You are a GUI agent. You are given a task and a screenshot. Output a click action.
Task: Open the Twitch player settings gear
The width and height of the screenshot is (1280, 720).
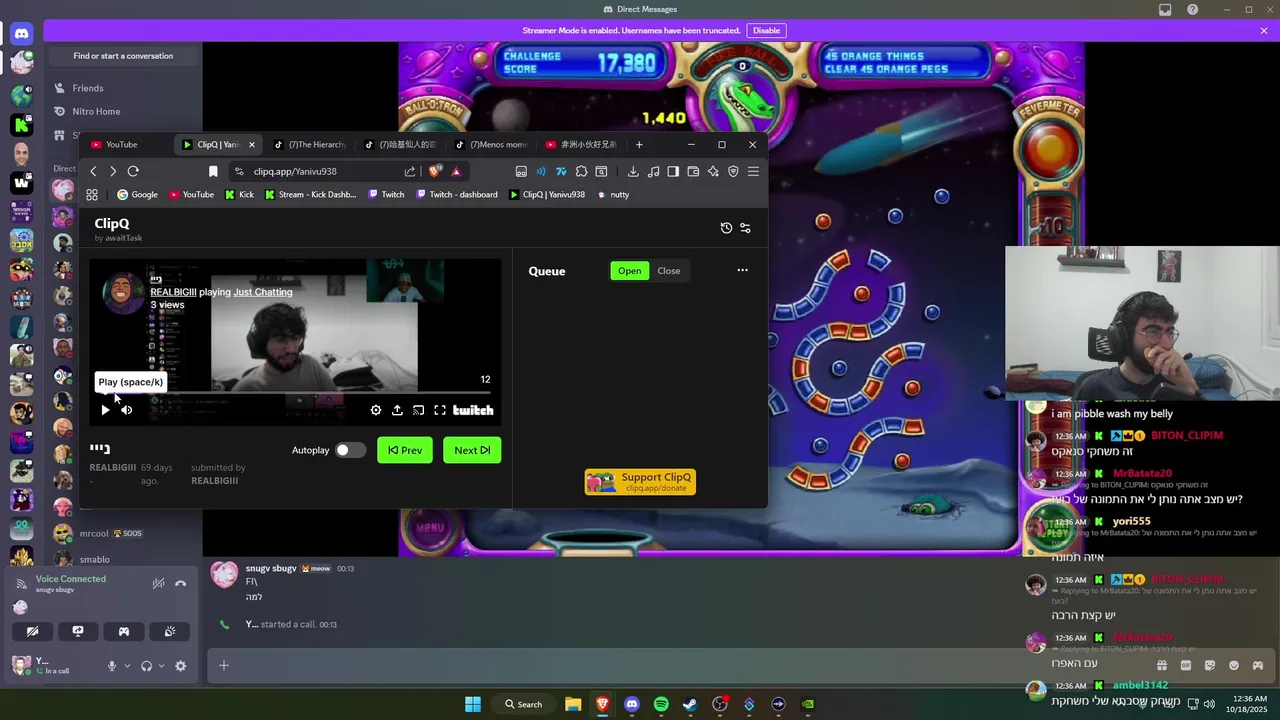376,410
